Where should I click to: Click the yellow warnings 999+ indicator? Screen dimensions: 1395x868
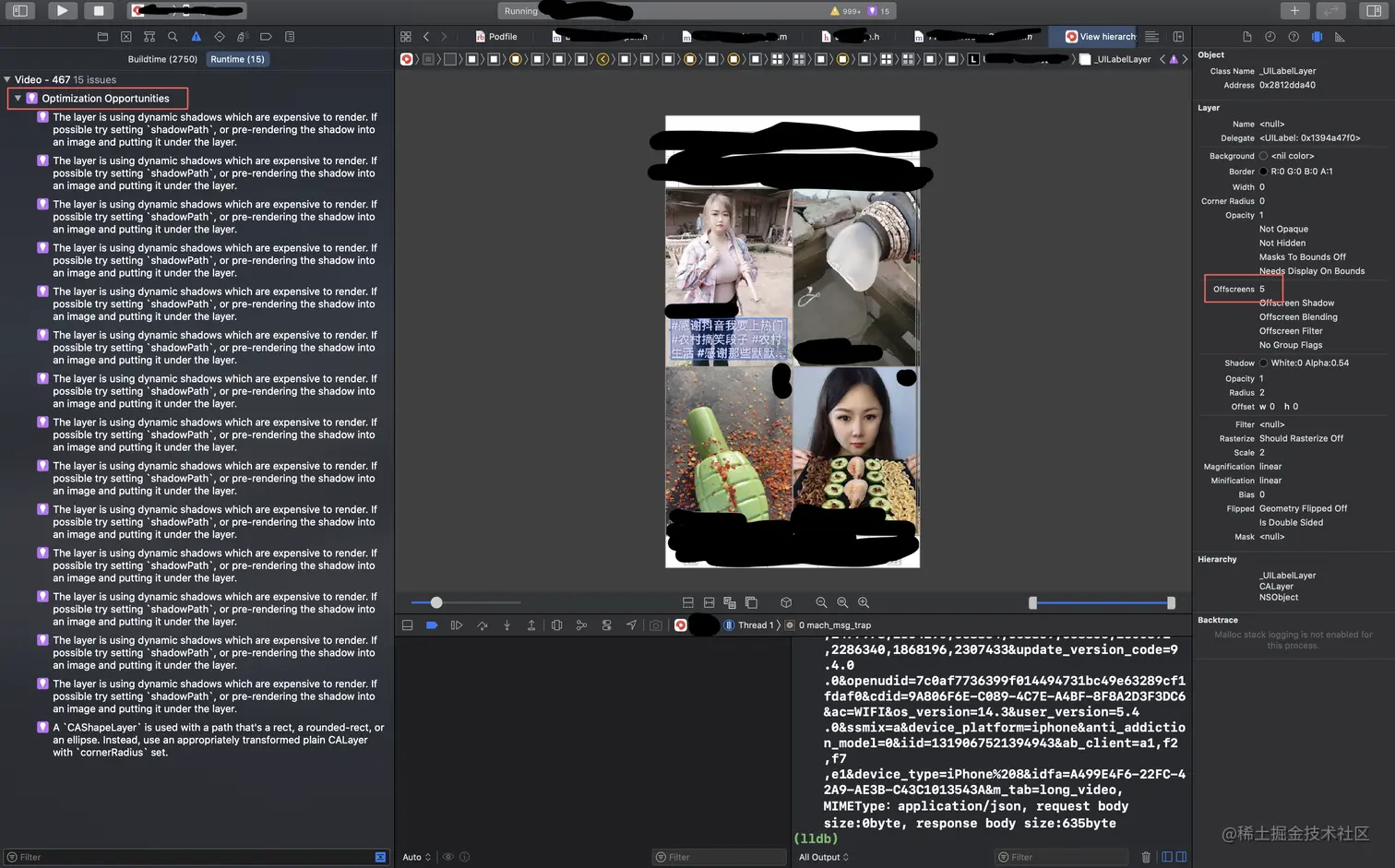point(845,11)
